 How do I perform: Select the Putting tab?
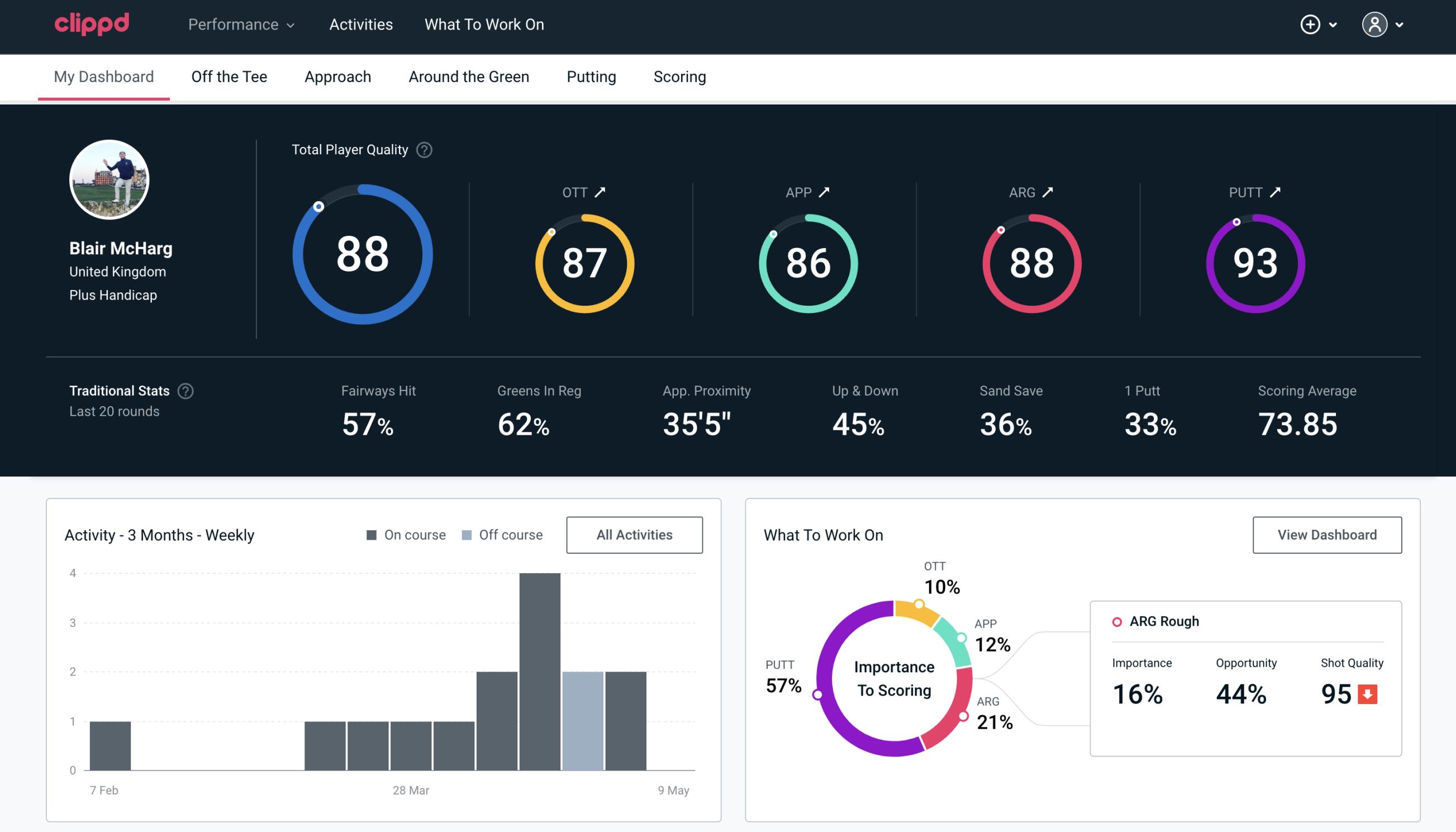coord(591,76)
